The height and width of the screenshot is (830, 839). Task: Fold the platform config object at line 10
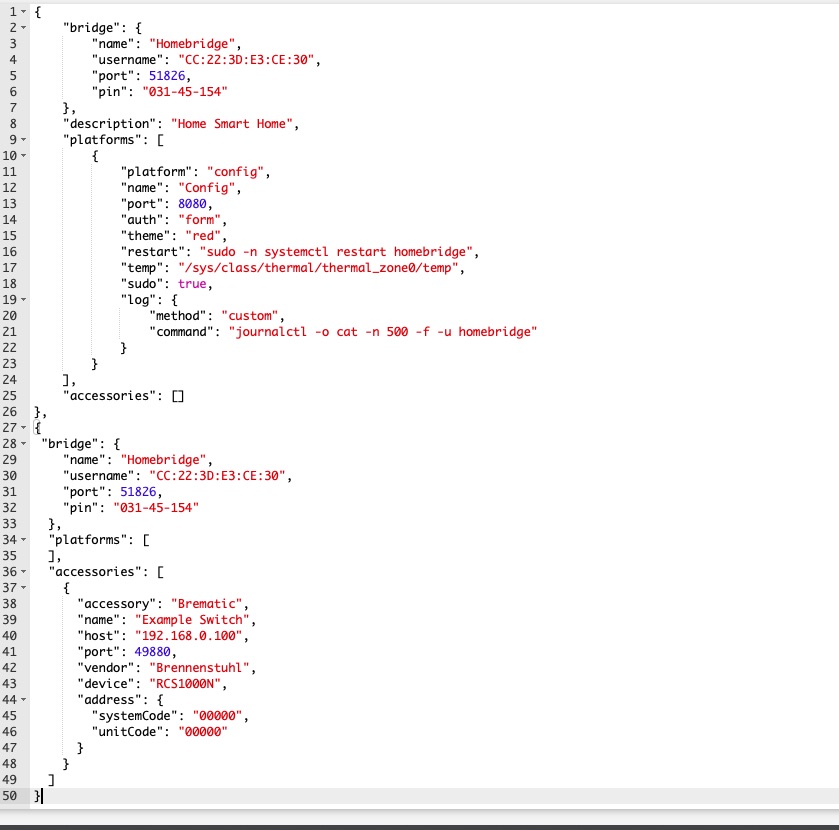24,156
